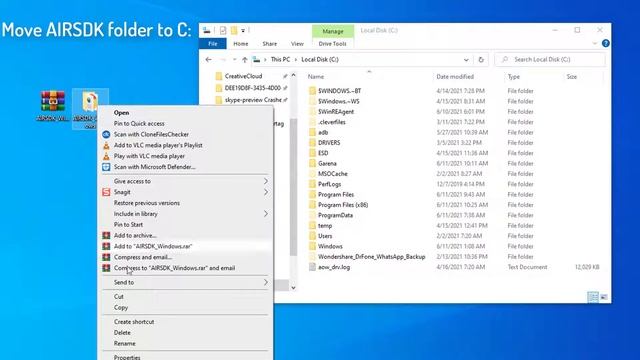The image size is (640, 360).
Task: Select Copy from context menu
Action: (121, 307)
